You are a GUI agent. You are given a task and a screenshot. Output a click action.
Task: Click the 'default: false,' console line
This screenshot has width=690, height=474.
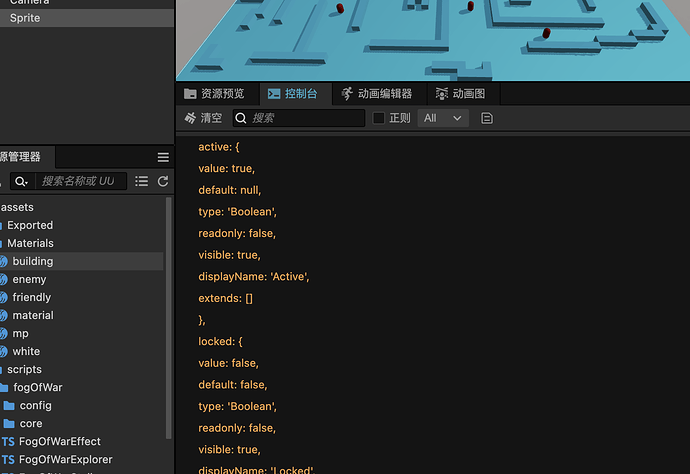[233, 385]
